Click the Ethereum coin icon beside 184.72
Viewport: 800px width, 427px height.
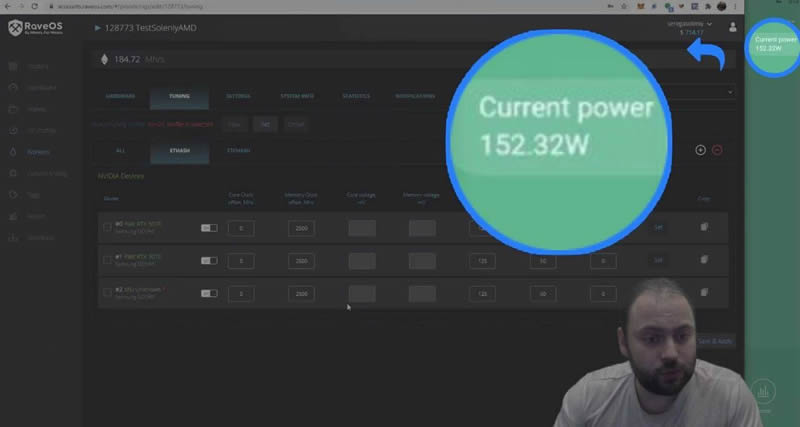pos(105,60)
